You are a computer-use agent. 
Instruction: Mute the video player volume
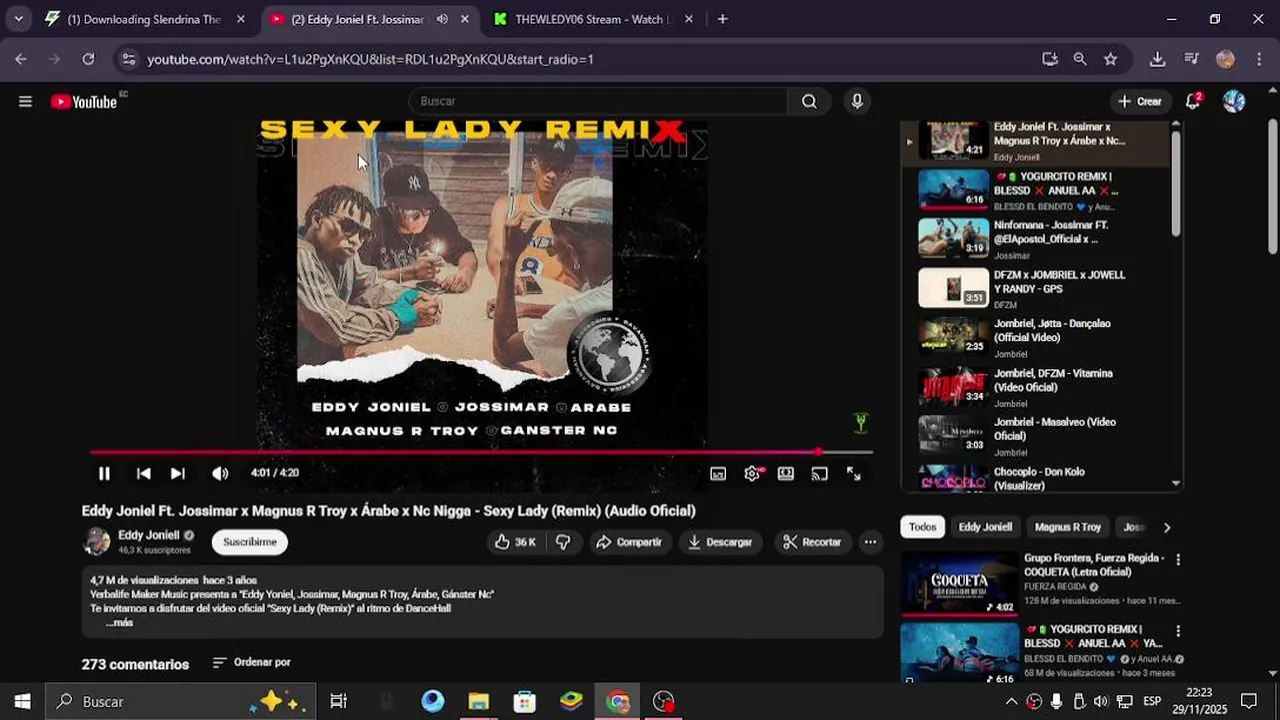(220, 473)
